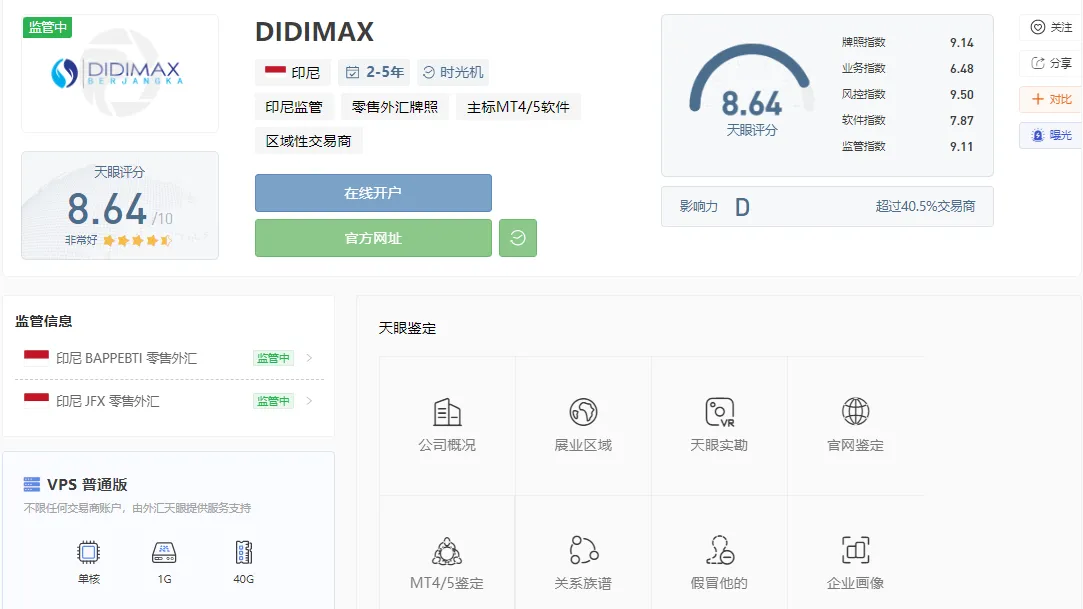Open the 天眼实勘 VR survey icon

coord(719,412)
